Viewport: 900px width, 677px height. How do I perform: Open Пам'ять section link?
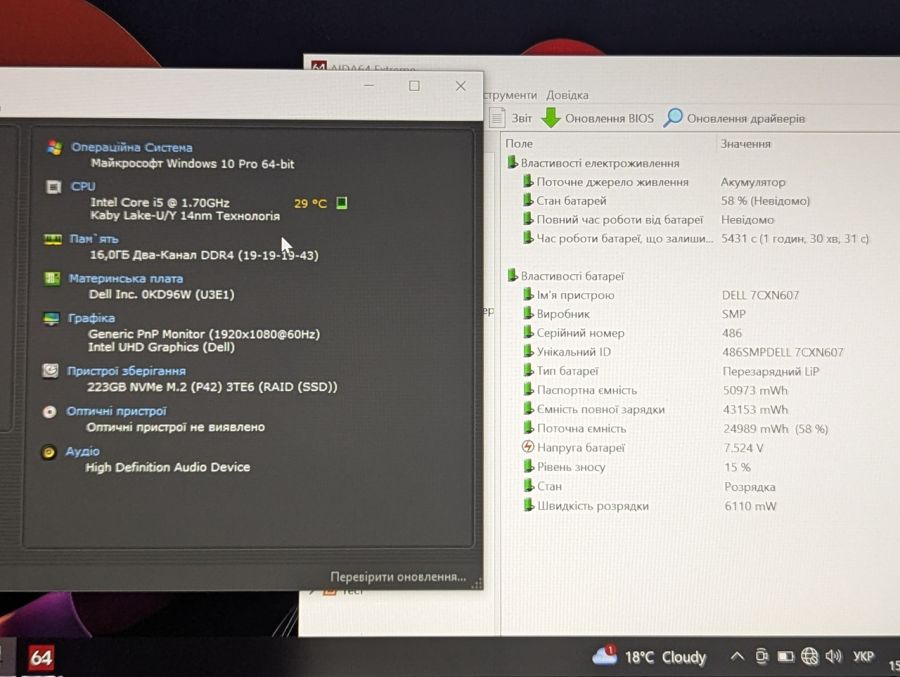point(94,239)
